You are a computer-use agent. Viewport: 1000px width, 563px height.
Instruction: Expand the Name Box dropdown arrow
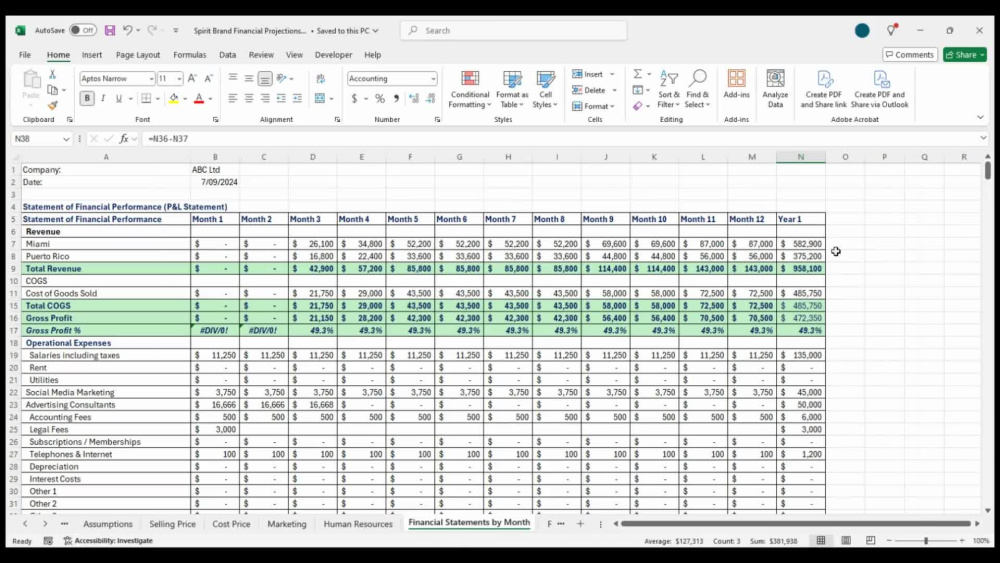pyautogui.click(x=66, y=138)
